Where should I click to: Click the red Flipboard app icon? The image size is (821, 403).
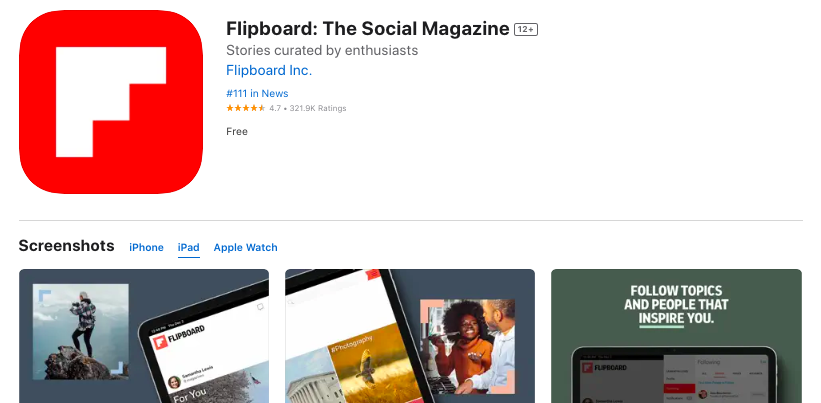pos(111,102)
